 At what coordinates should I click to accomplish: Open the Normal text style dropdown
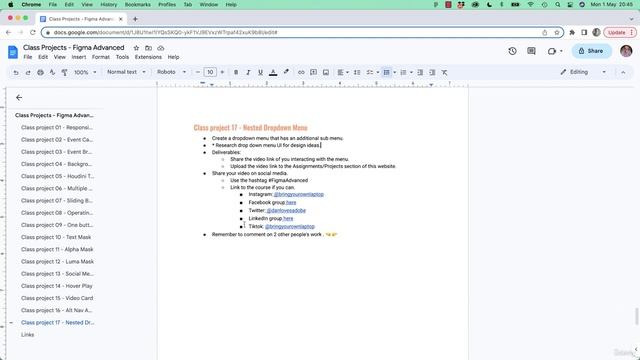point(126,72)
